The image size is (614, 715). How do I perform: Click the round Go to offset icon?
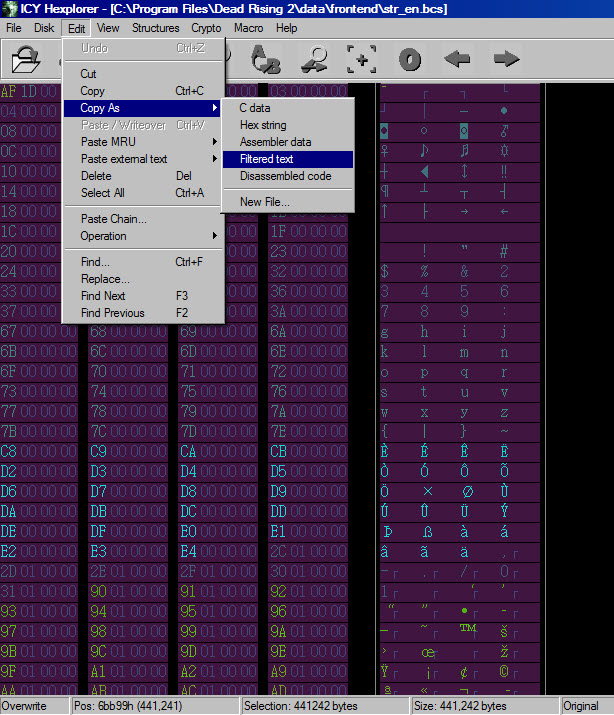pyautogui.click(x=410, y=59)
